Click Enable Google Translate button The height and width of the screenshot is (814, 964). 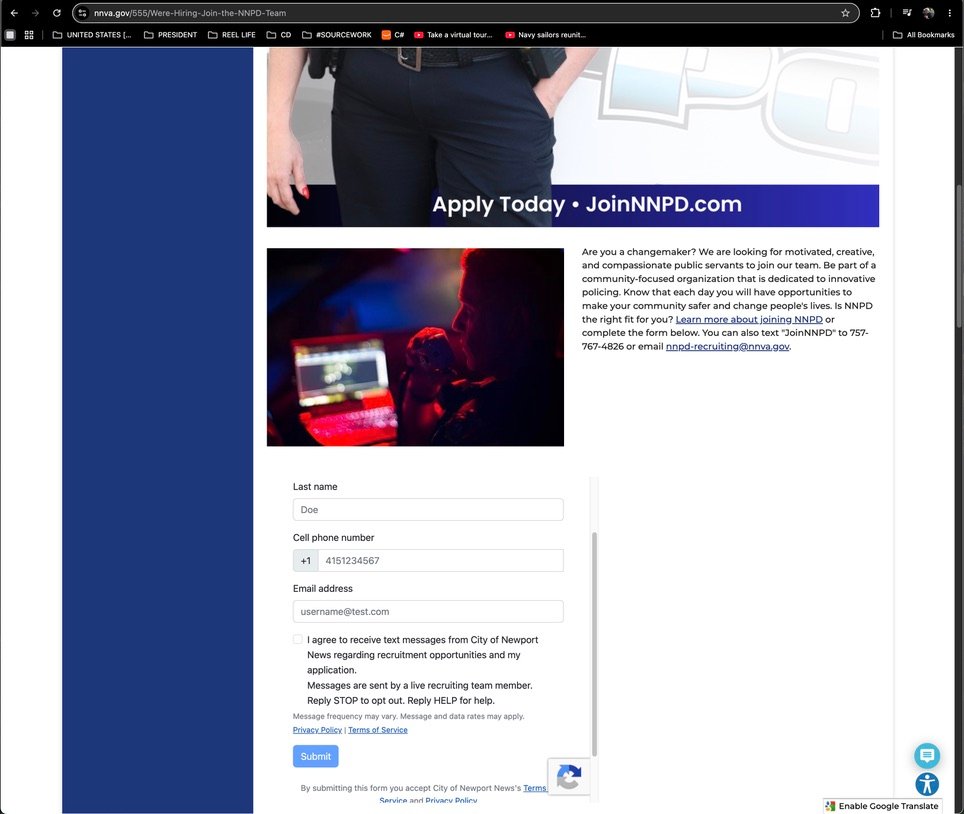882,806
